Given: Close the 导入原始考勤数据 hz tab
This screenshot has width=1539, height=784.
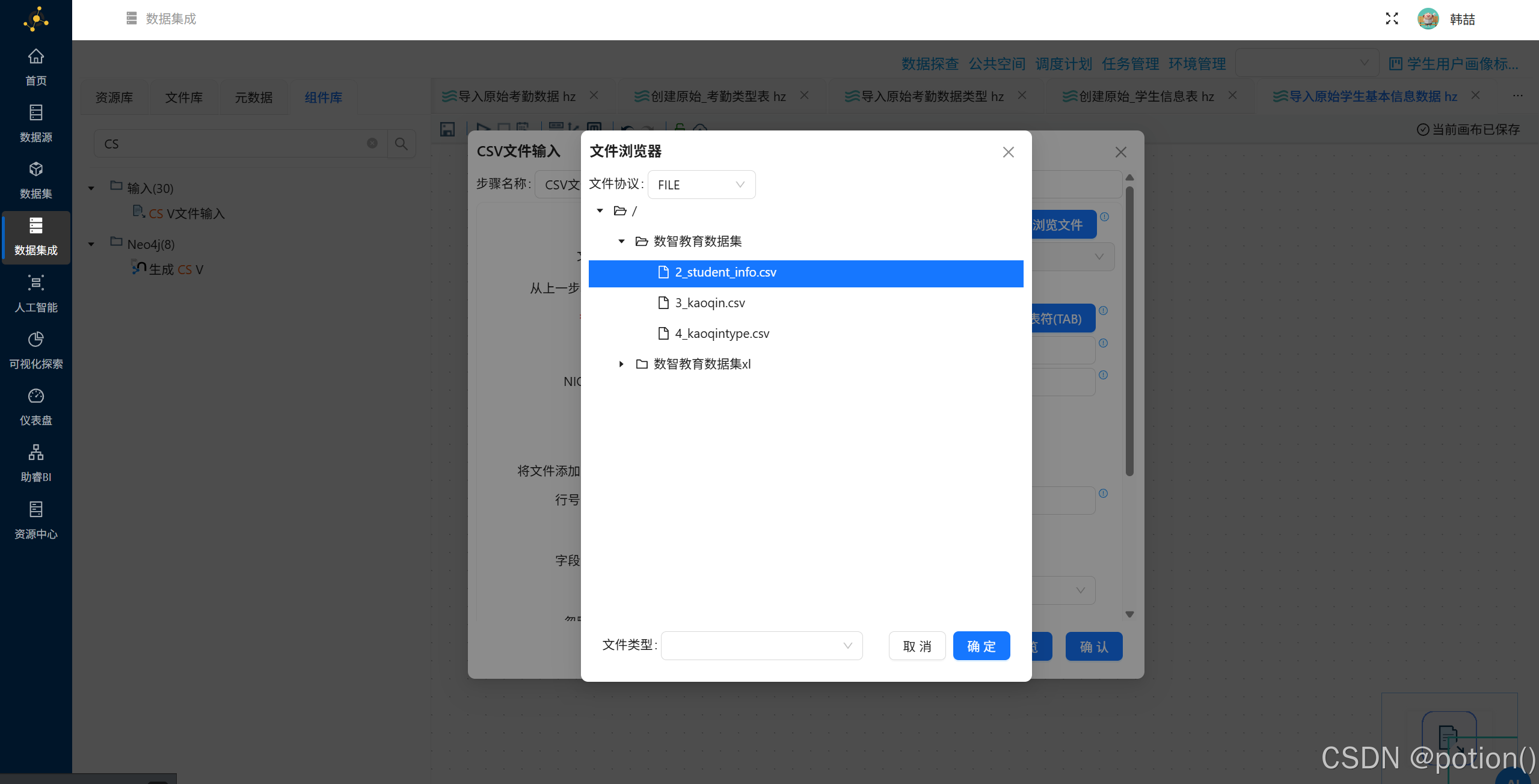Looking at the screenshot, I should pyautogui.click(x=594, y=96).
